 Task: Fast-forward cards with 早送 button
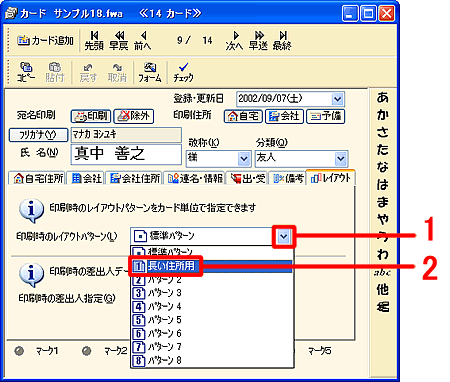258,41
